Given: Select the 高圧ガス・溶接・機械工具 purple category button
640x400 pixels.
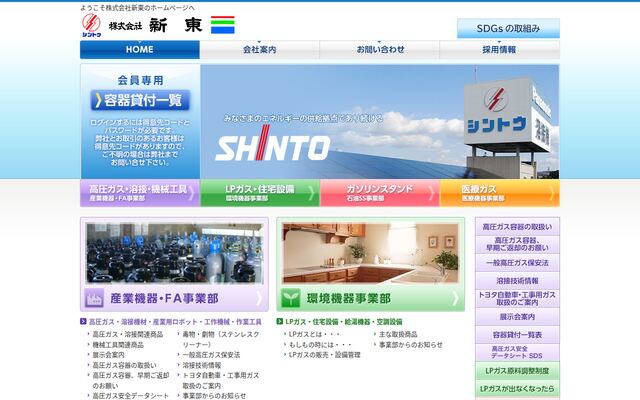Looking at the screenshot, I should point(140,193).
